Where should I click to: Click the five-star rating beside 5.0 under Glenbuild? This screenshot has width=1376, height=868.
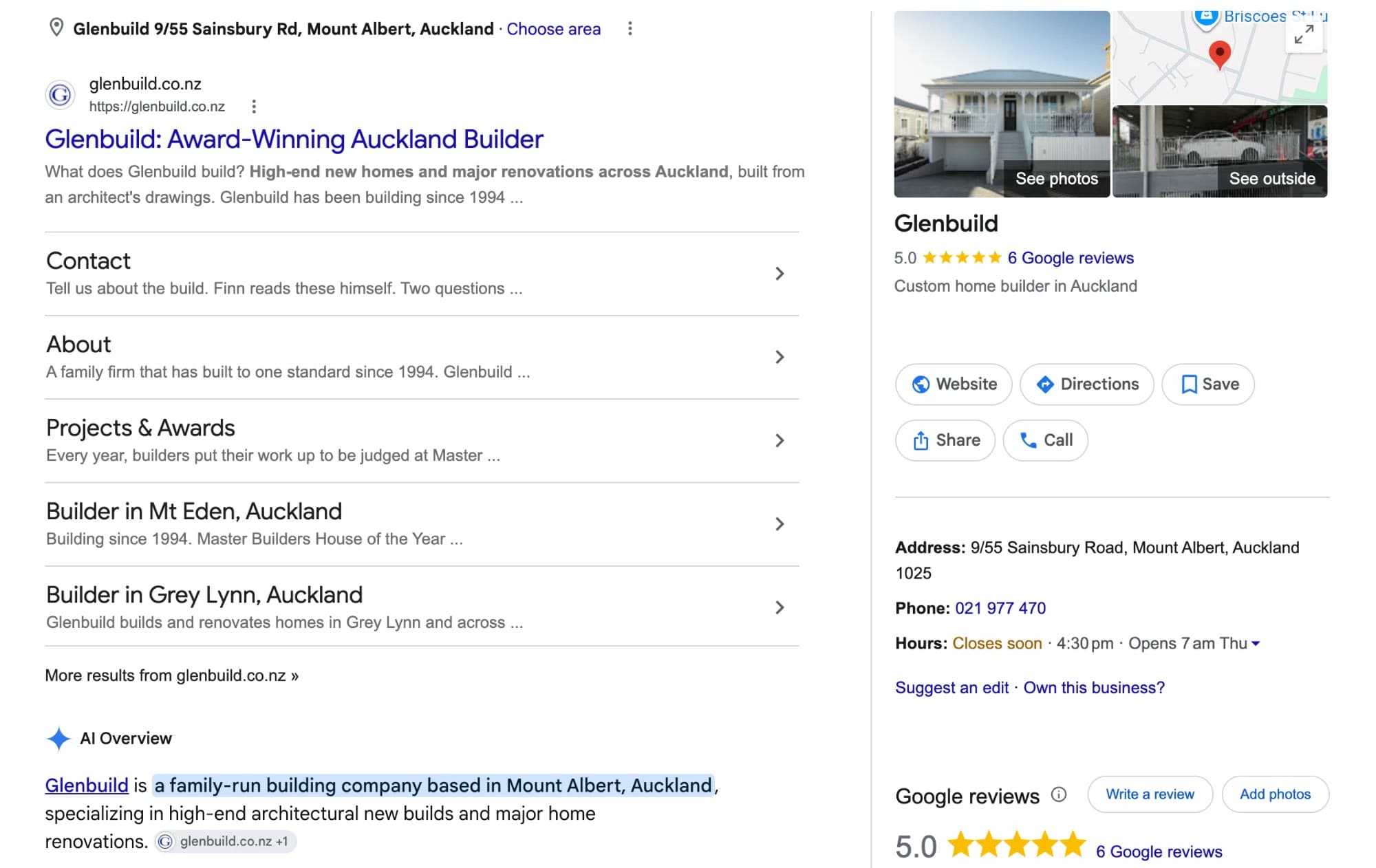962,258
